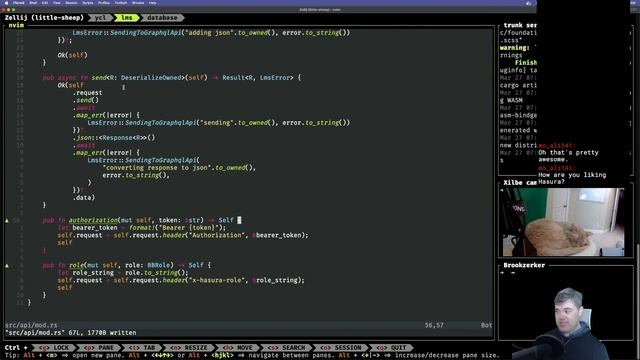
Task: Click the authorization function name
Action: [93, 220]
